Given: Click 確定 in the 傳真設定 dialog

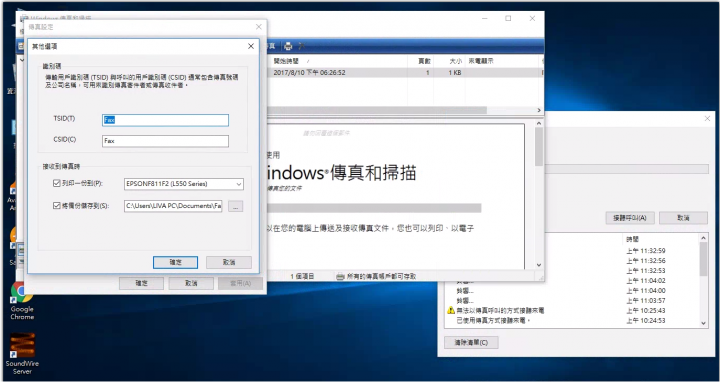Looking at the screenshot, I should tap(141, 283).
